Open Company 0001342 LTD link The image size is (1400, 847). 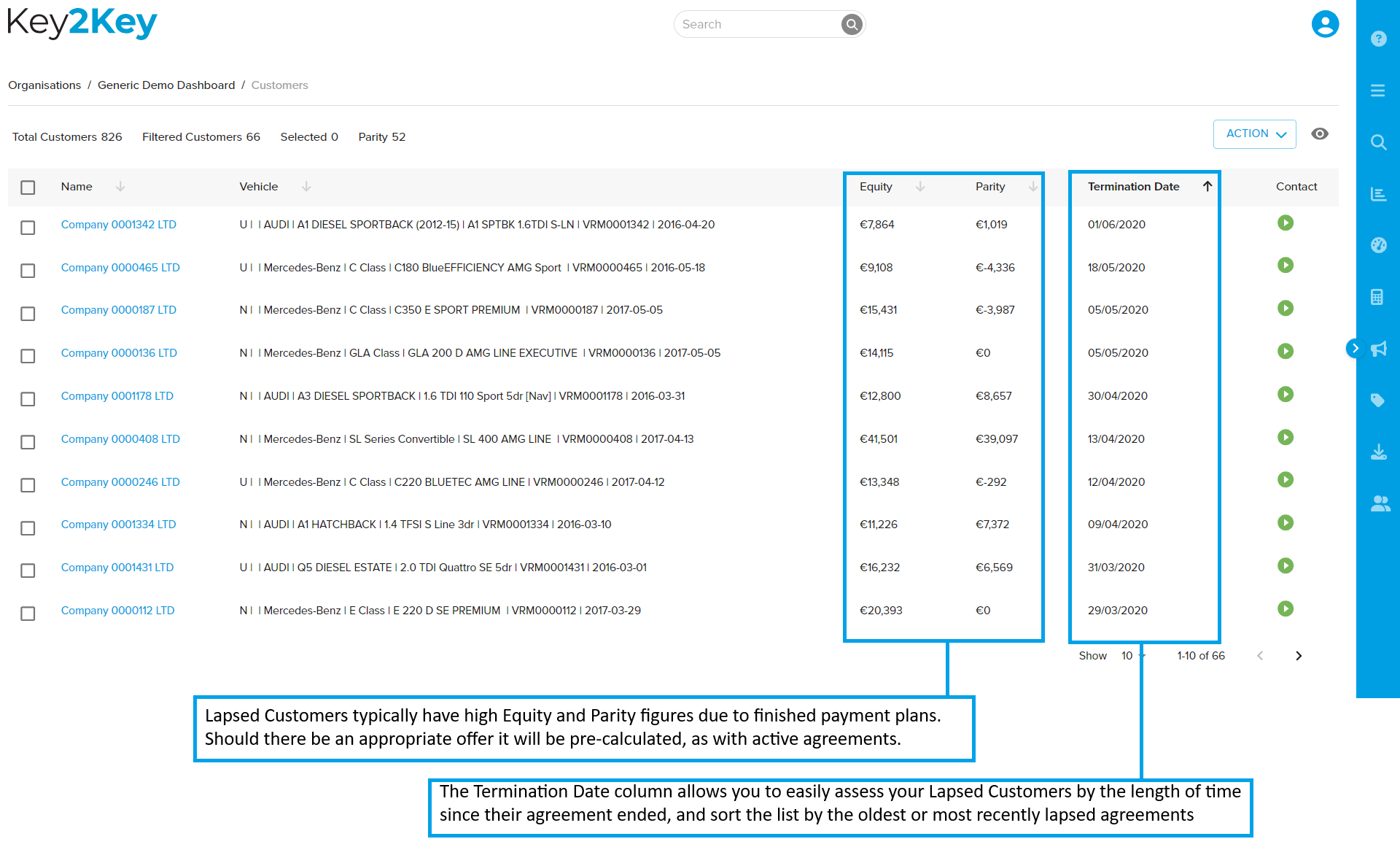(119, 225)
